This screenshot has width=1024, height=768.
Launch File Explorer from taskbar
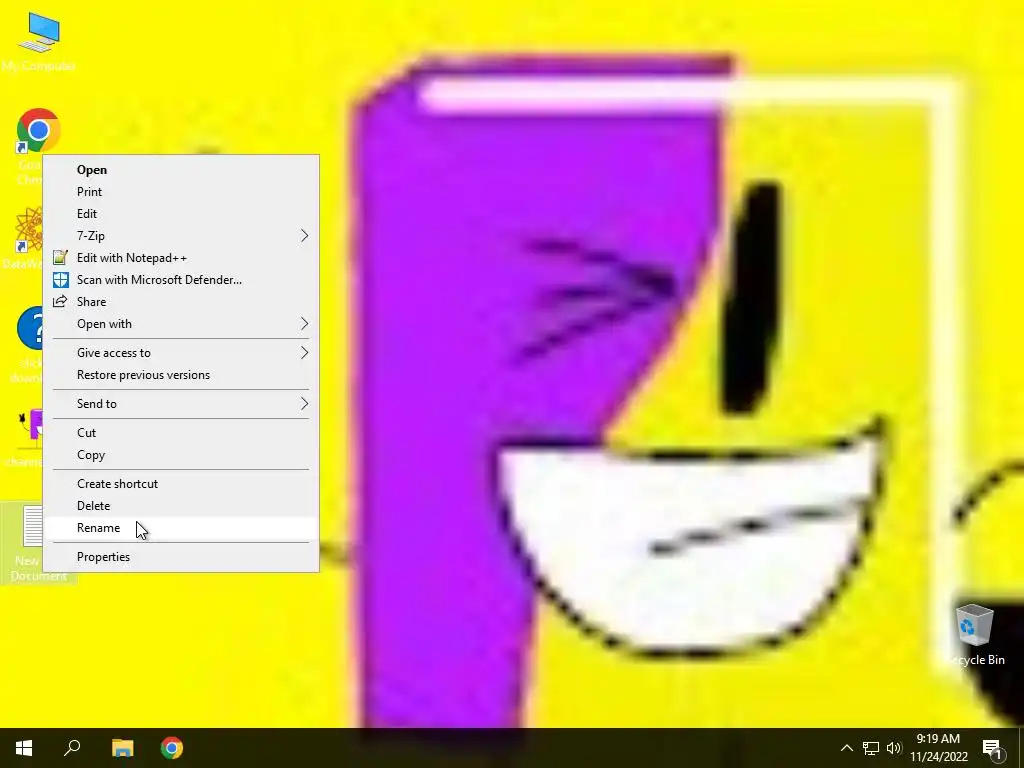tap(122, 748)
